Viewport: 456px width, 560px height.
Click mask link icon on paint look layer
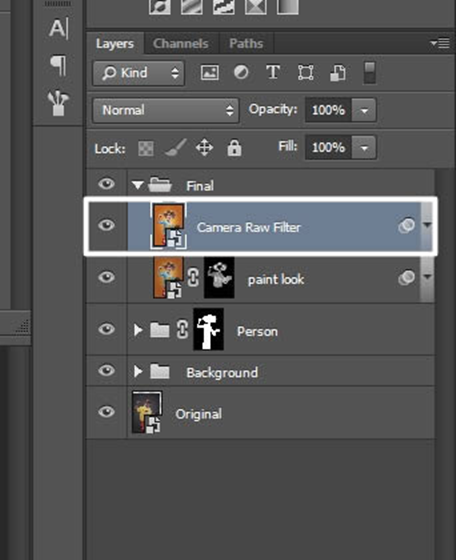(193, 278)
